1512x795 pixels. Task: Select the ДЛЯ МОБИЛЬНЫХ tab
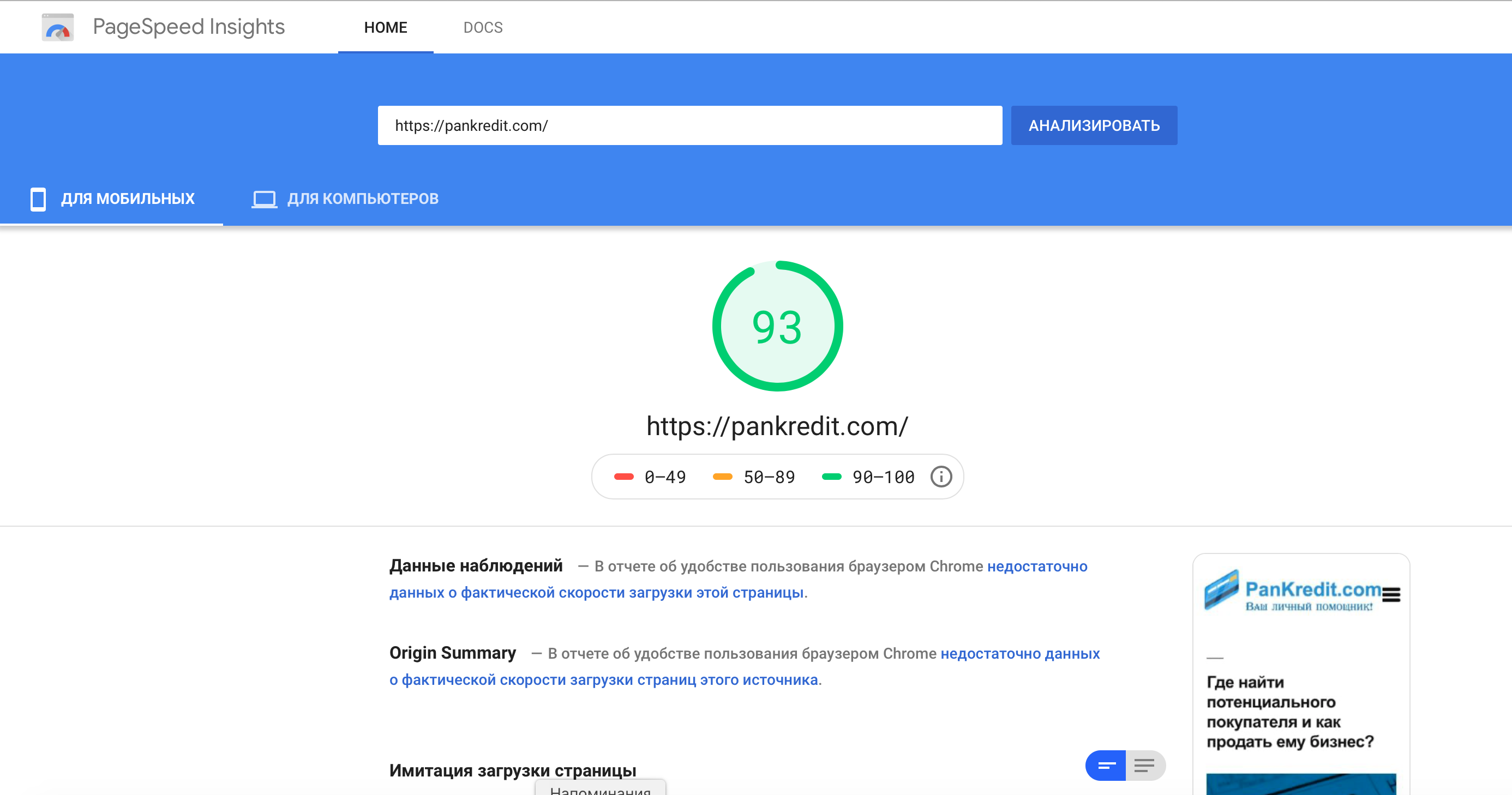click(128, 199)
